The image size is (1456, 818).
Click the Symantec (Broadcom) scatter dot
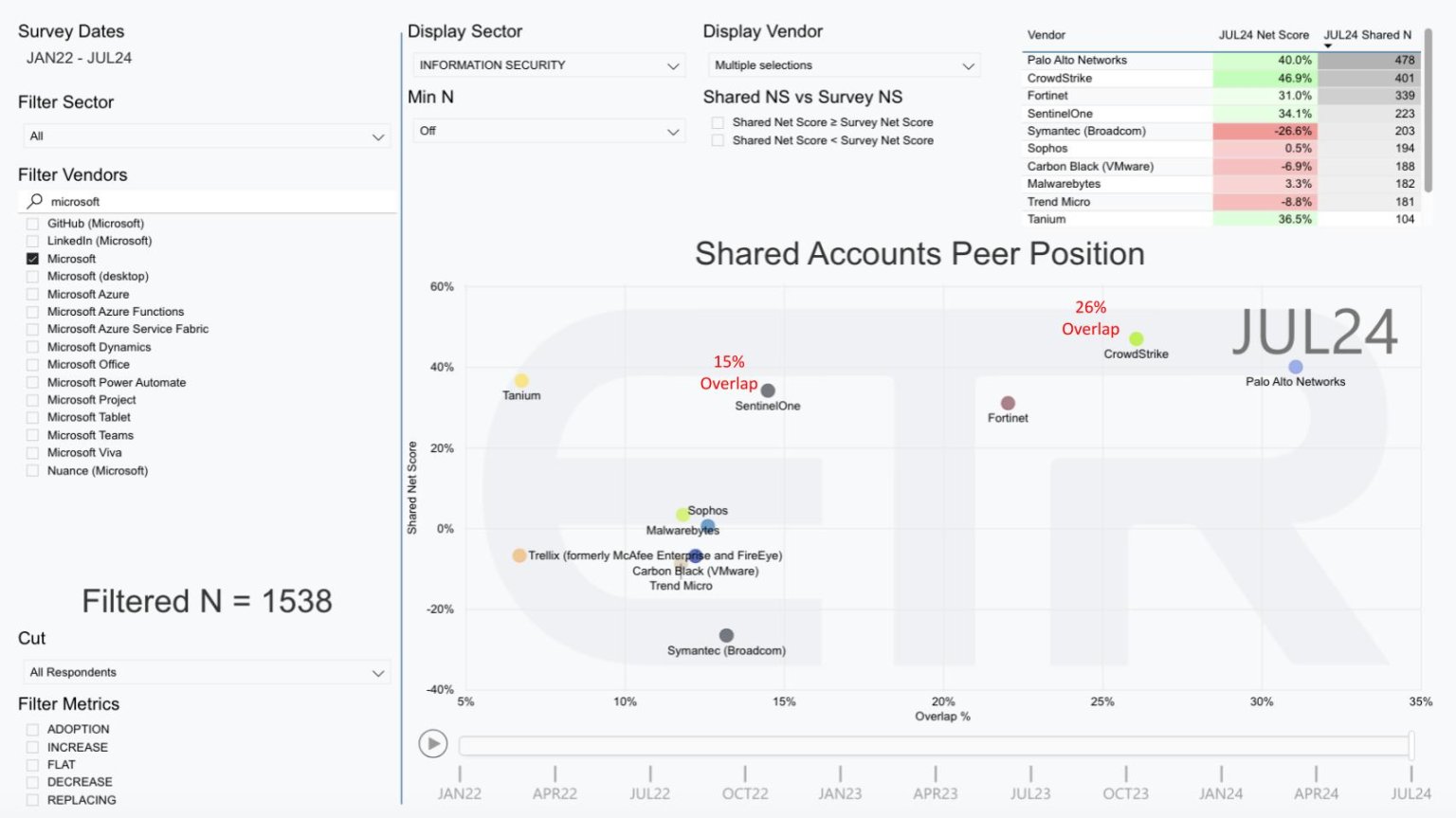click(726, 636)
